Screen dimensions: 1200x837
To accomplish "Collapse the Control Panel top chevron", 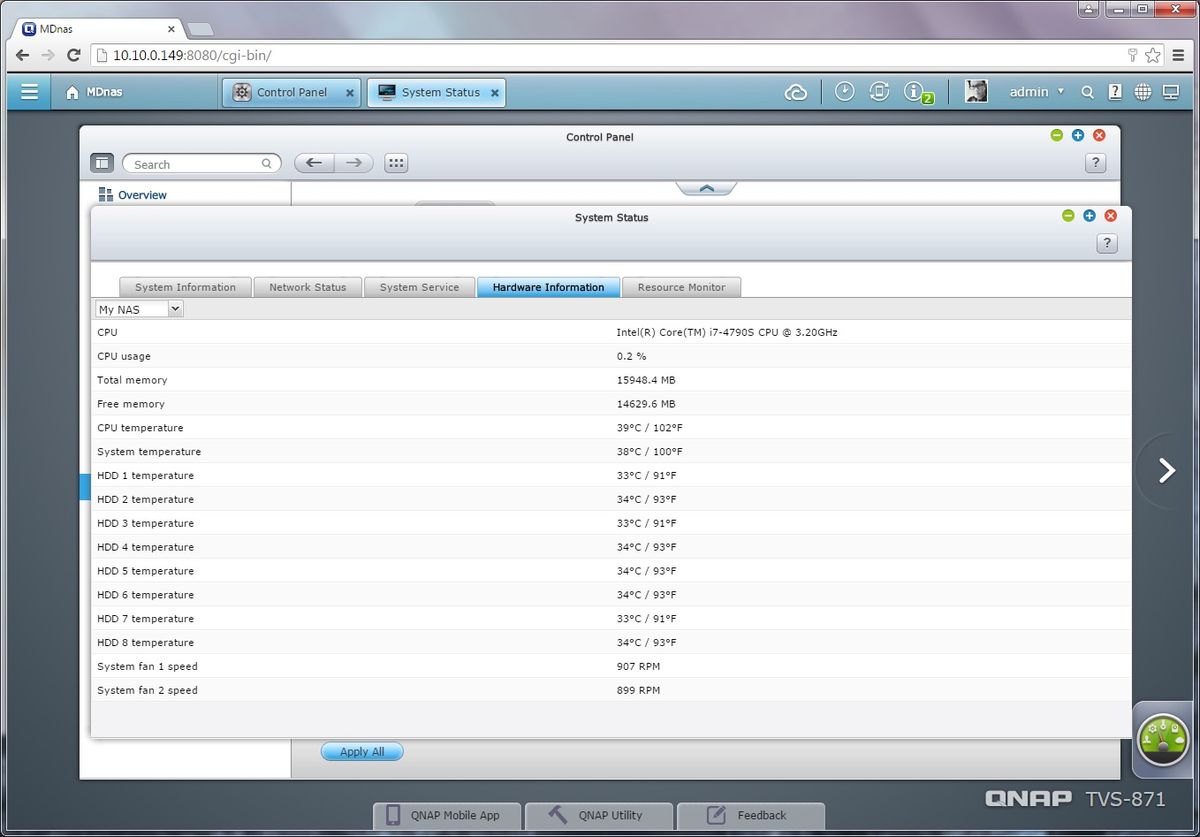I will point(706,188).
